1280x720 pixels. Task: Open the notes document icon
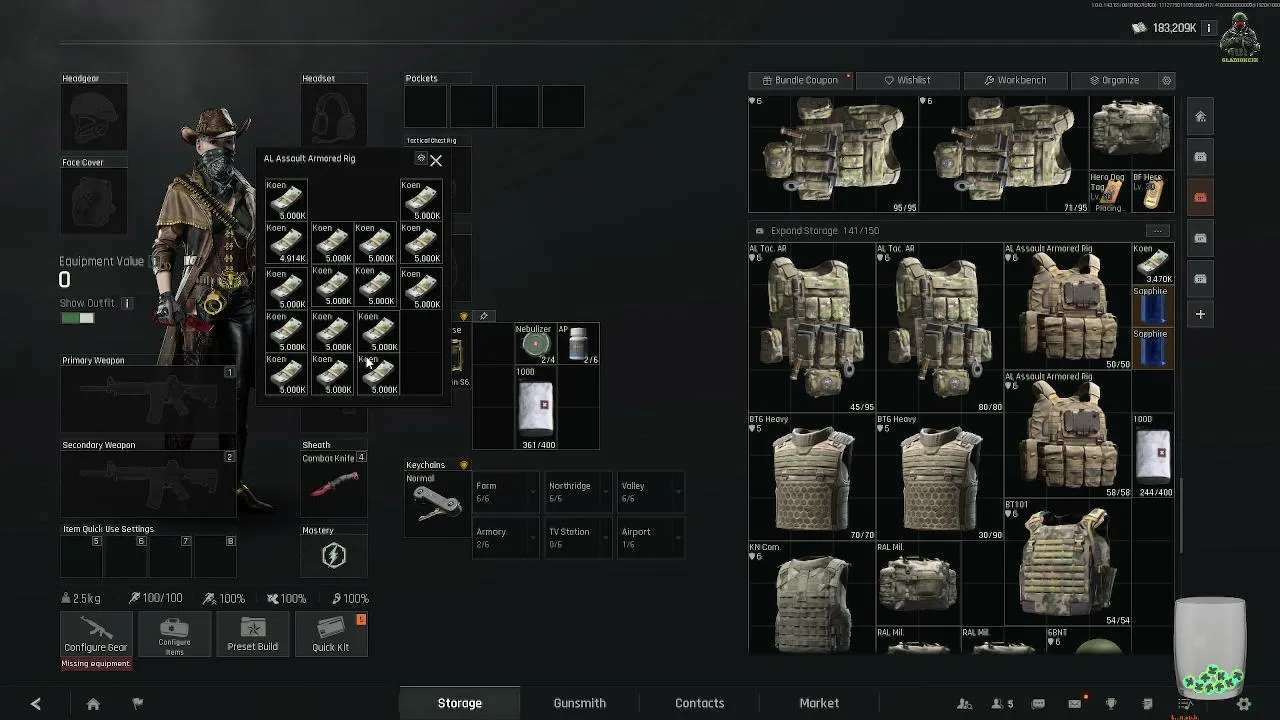(x=1148, y=704)
